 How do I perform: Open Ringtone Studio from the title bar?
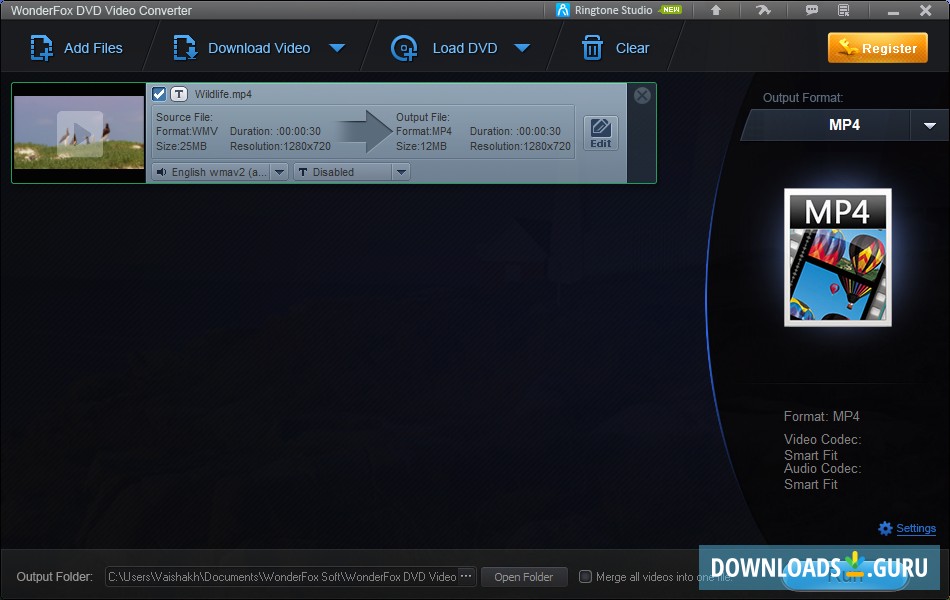pyautogui.click(x=619, y=10)
